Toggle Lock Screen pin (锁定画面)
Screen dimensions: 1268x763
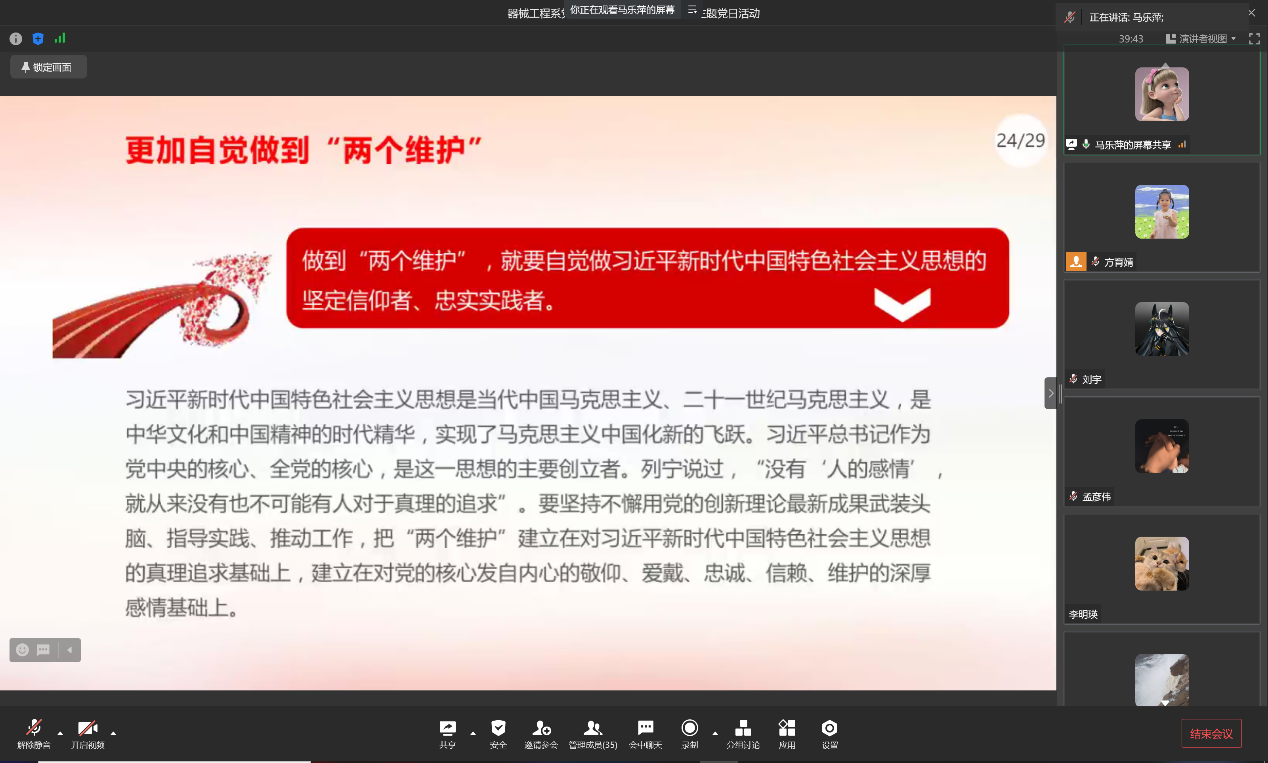pyautogui.click(x=48, y=67)
